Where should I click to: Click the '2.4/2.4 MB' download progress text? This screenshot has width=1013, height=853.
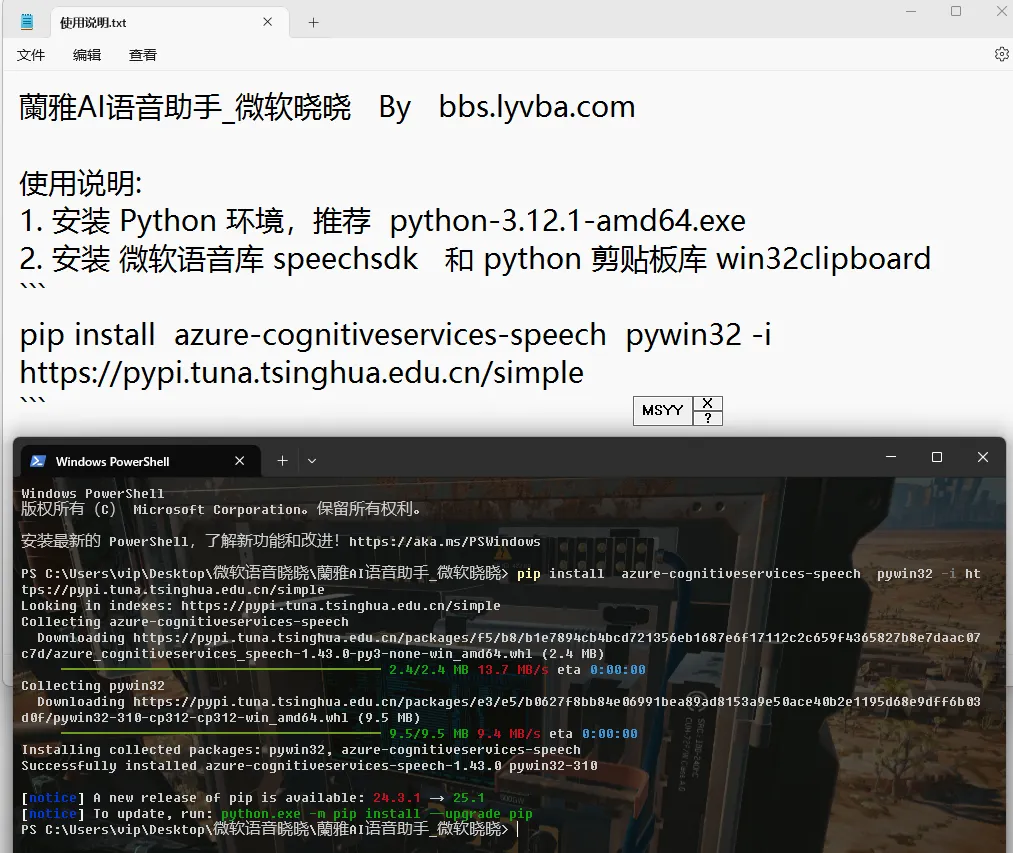coord(428,669)
